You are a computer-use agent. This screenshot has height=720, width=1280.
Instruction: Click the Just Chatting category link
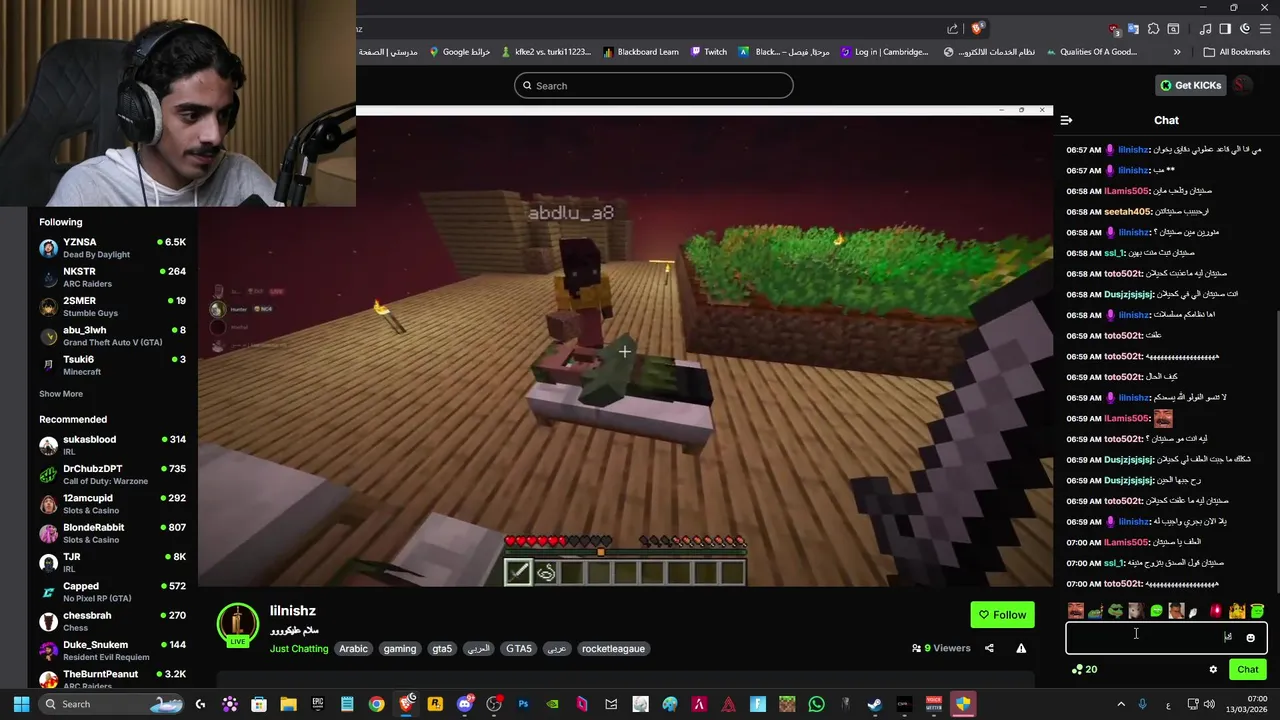(299, 648)
